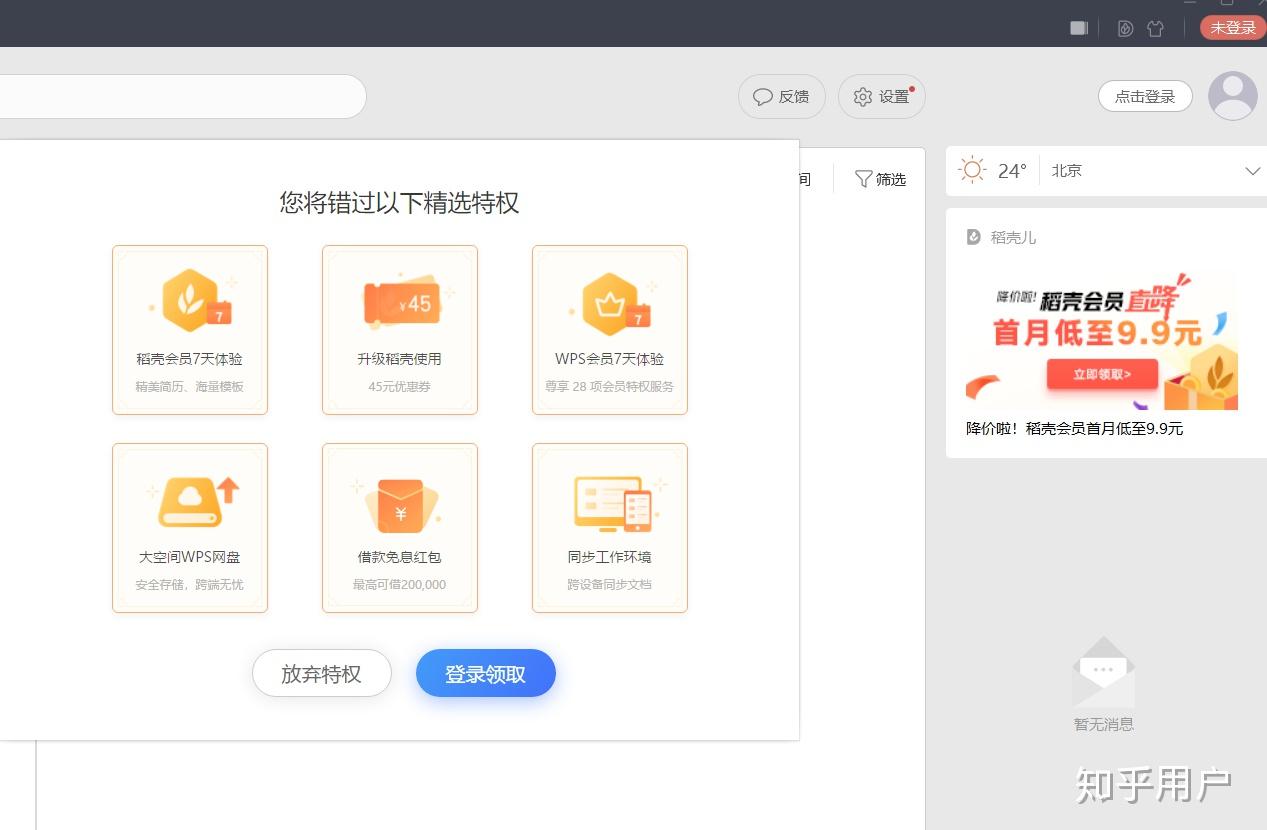
Task: Click the red envelope ¥ icon
Action: pos(400,507)
